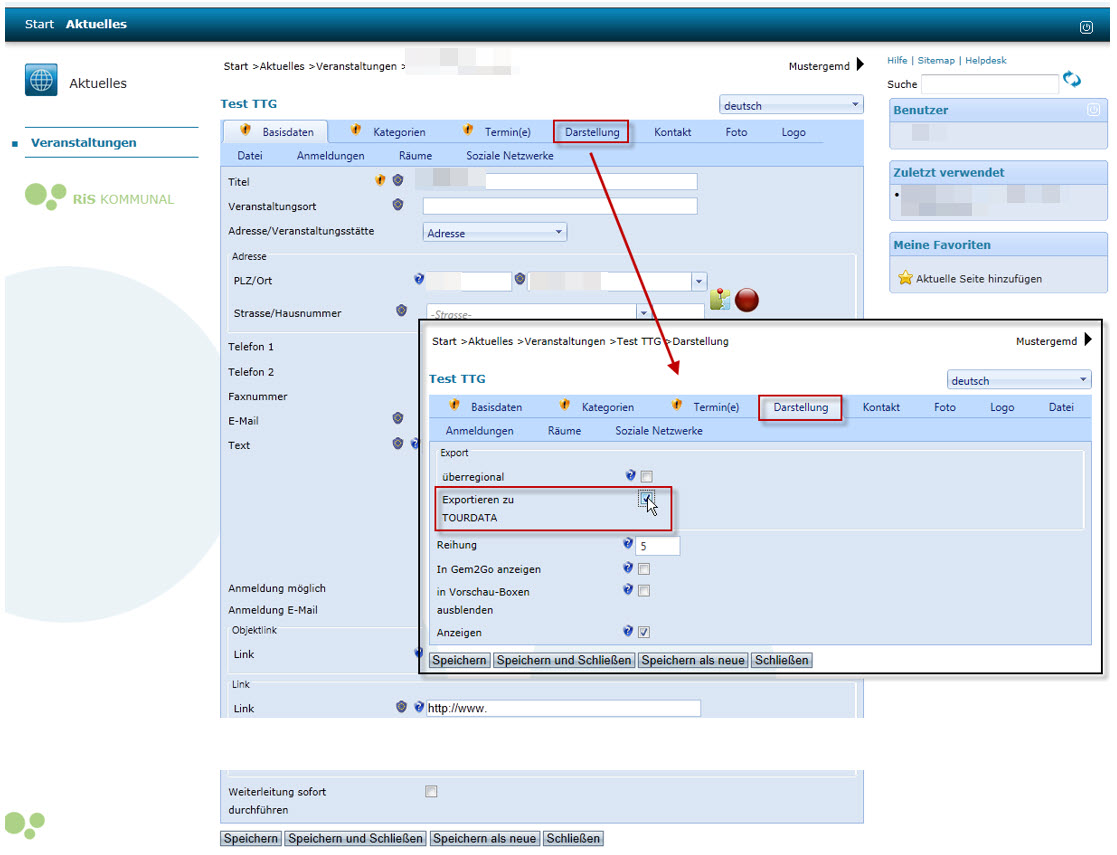Click the orange warning shield beside Titel
Image resolution: width=1117 pixels, height=855 pixels.
[x=380, y=180]
